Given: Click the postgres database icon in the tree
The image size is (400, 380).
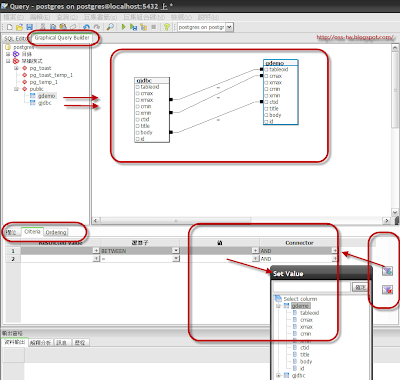Looking at the screenshot, I should click(x=8, y=47).
